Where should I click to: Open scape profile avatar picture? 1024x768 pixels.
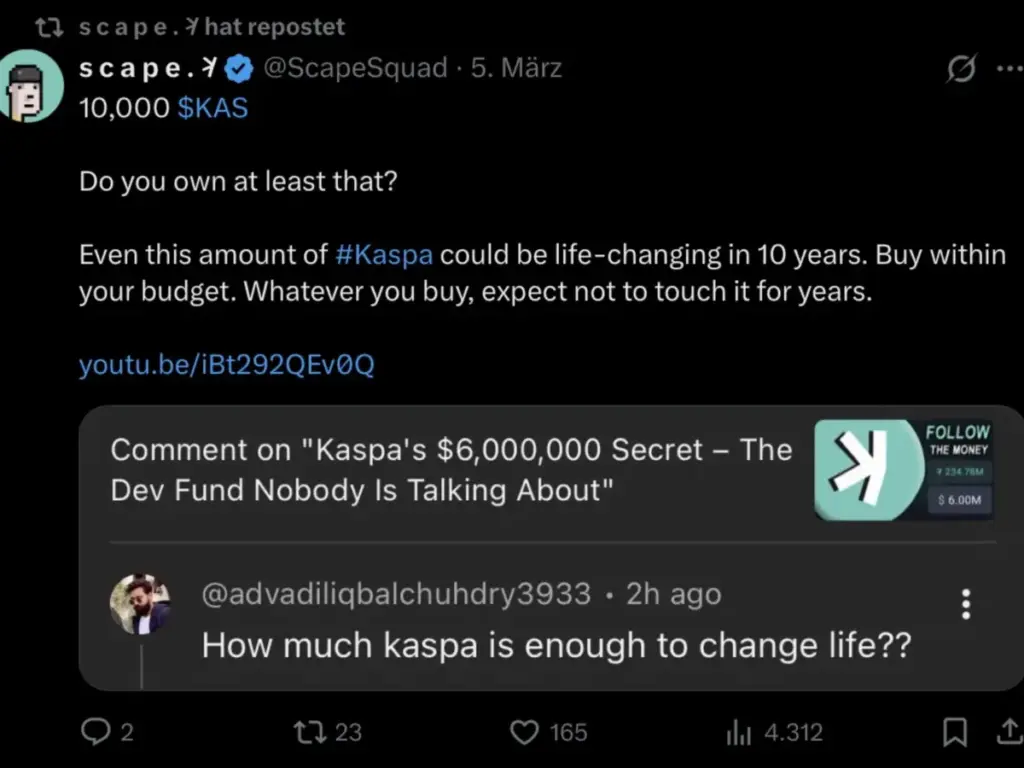[x=31, y=86]
